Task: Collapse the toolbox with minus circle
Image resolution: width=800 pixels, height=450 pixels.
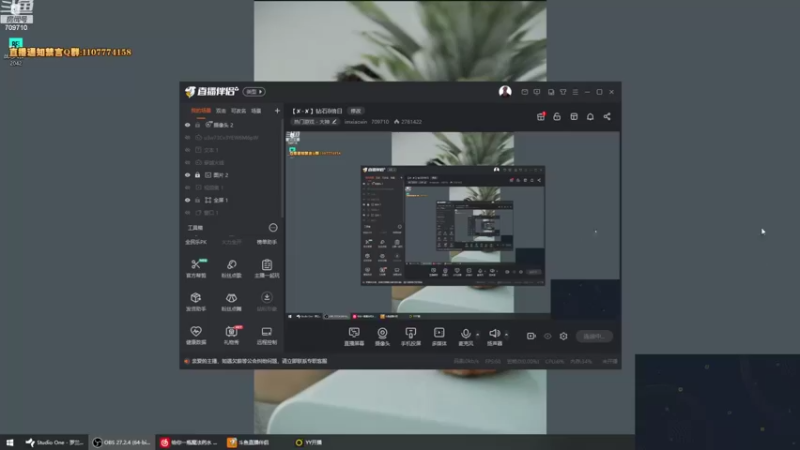Action: pyautogui.click(x=273, y=228)
